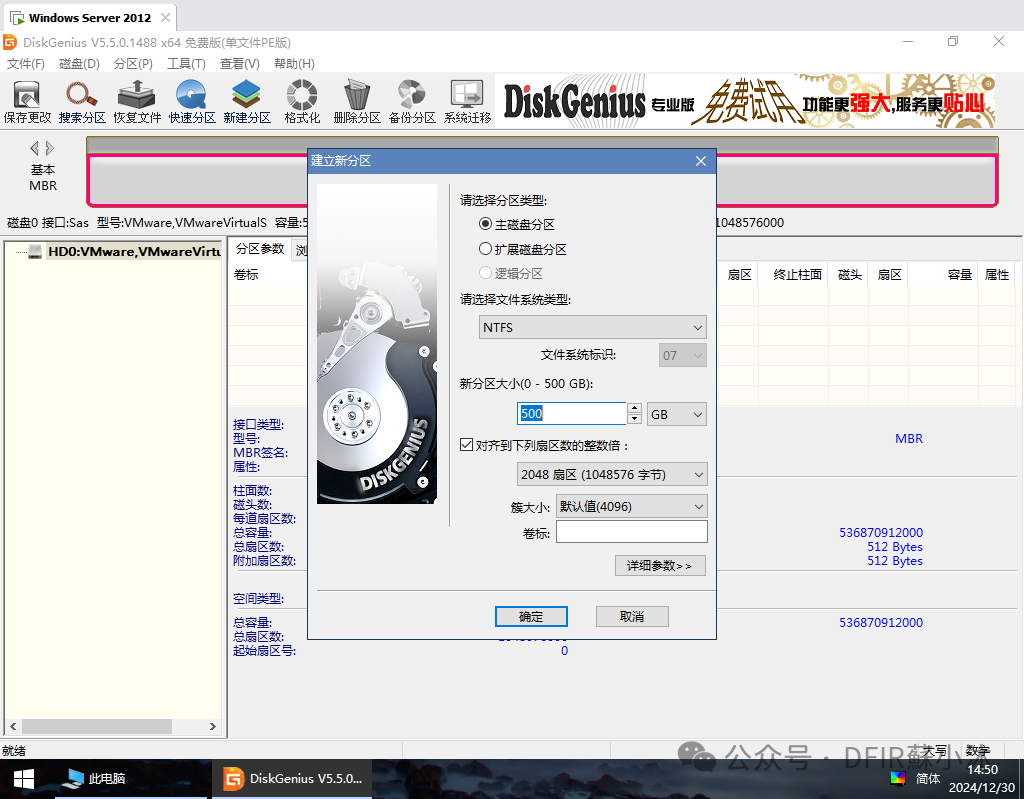Click left arrow of tree scrollbar
The height and width of the screenshot is (799, 1024).
point(13,726)
